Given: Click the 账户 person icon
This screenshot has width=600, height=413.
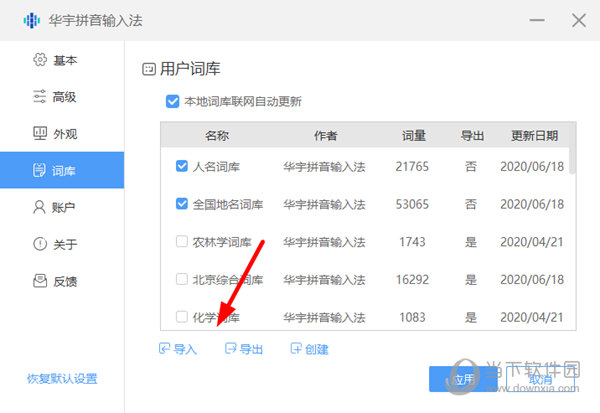Looking at the screenshot, I should tap(40, 207).
